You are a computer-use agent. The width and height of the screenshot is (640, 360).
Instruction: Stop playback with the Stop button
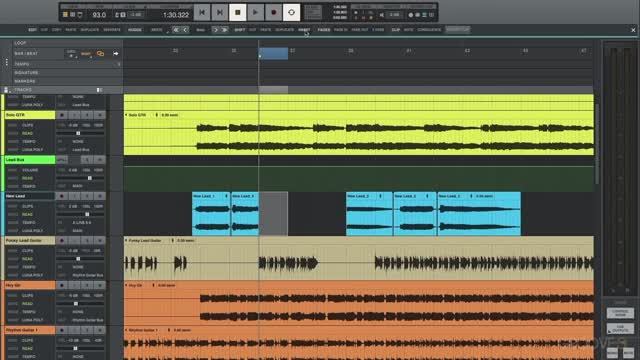coord(238,13)
